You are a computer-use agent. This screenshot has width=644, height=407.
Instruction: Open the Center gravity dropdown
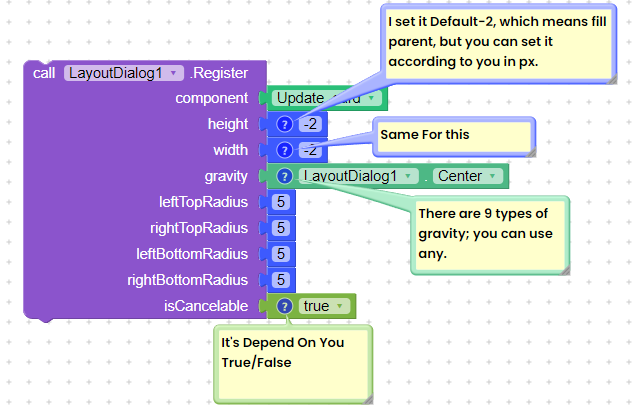(x=467, y=176)
